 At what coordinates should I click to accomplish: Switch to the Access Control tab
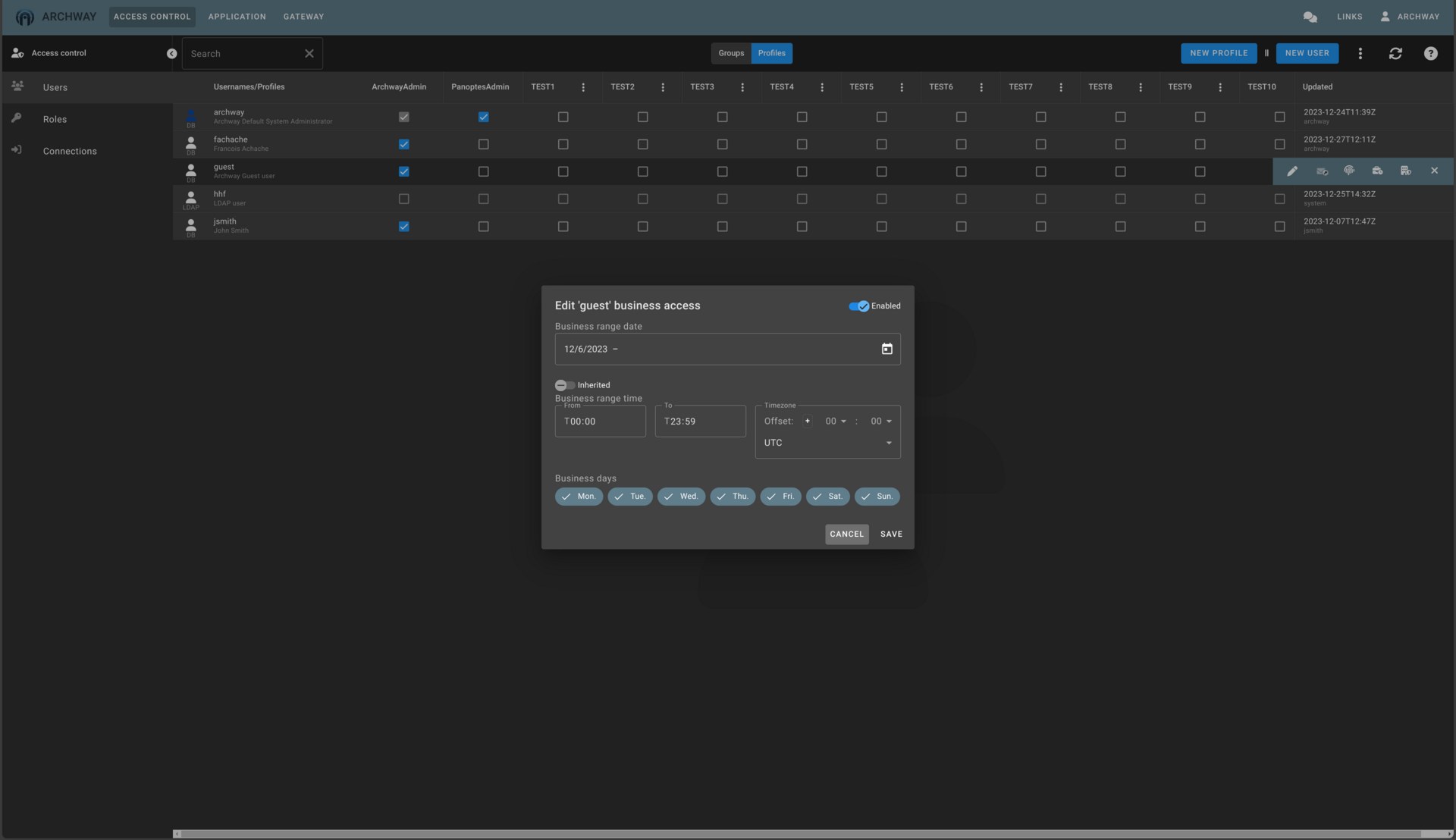click(152, 17)
